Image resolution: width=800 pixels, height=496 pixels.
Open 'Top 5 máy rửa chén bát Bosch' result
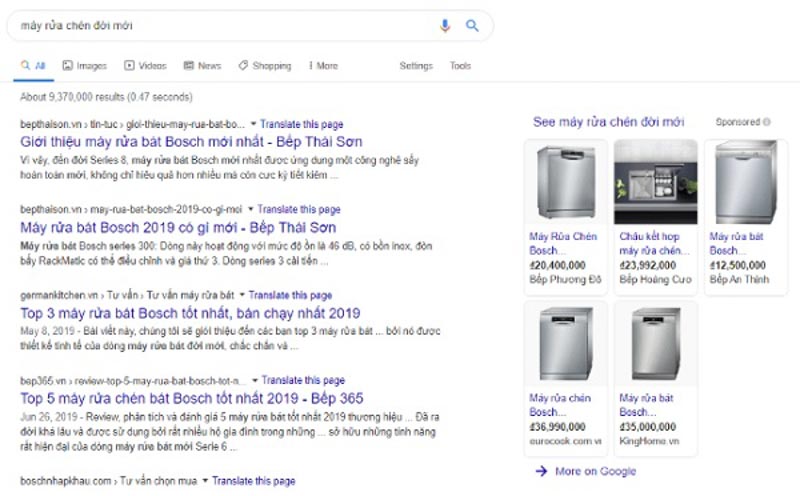(x=192, y=399)
